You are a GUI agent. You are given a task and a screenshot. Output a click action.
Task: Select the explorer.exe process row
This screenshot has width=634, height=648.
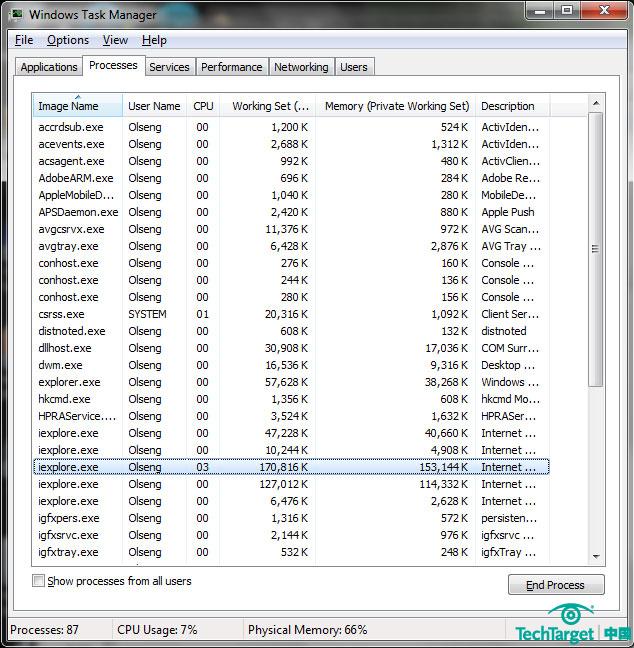[x=69, y=382]
